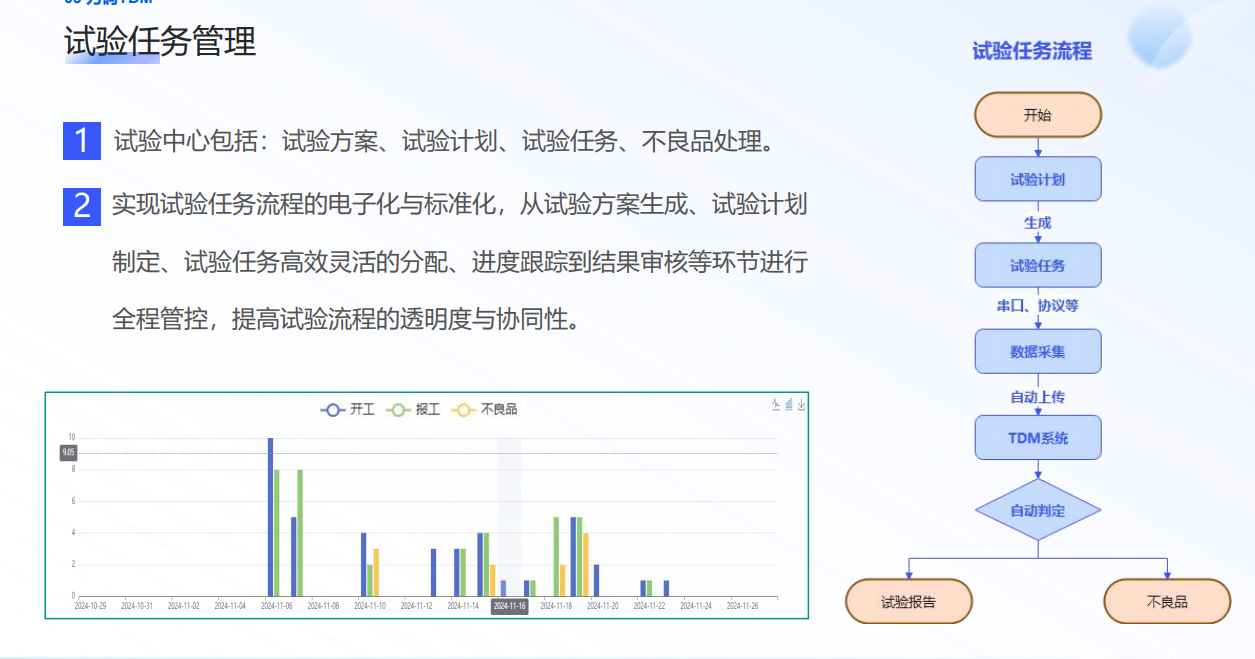Viewport: 1255px width, 659px height.
Task: Click the 2024-11-14 x-axis date
Action: point(463,606)
